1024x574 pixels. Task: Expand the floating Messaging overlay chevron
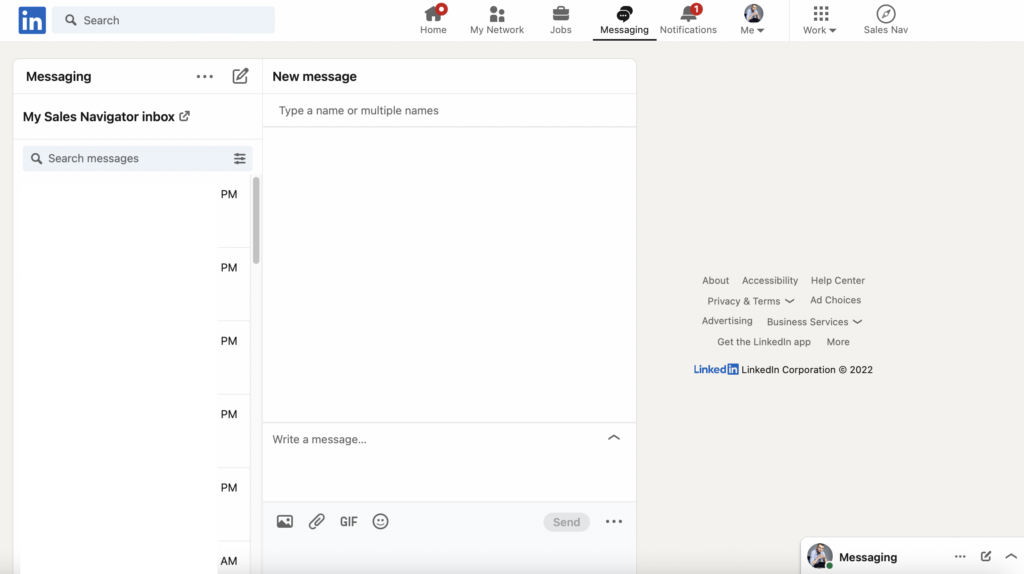(1010, 556)
